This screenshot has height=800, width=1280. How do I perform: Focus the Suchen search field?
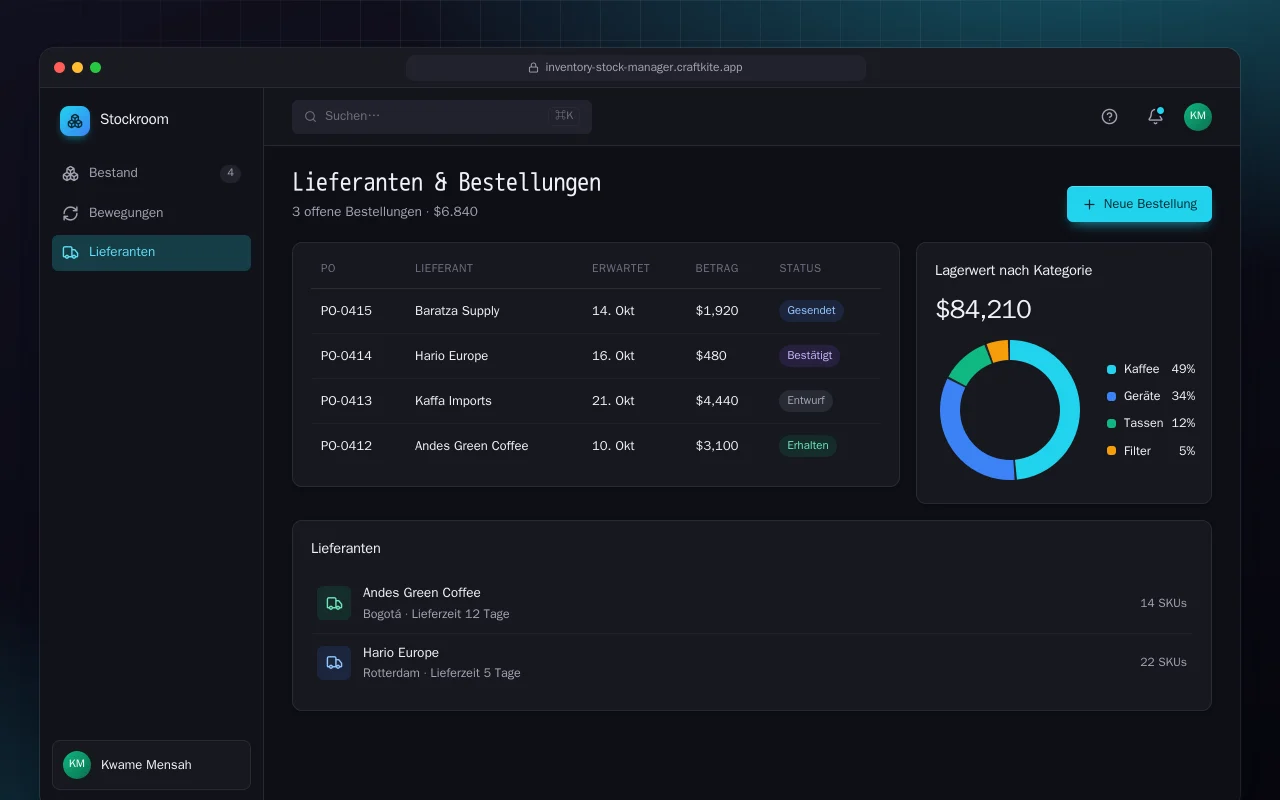click(442, 116)
